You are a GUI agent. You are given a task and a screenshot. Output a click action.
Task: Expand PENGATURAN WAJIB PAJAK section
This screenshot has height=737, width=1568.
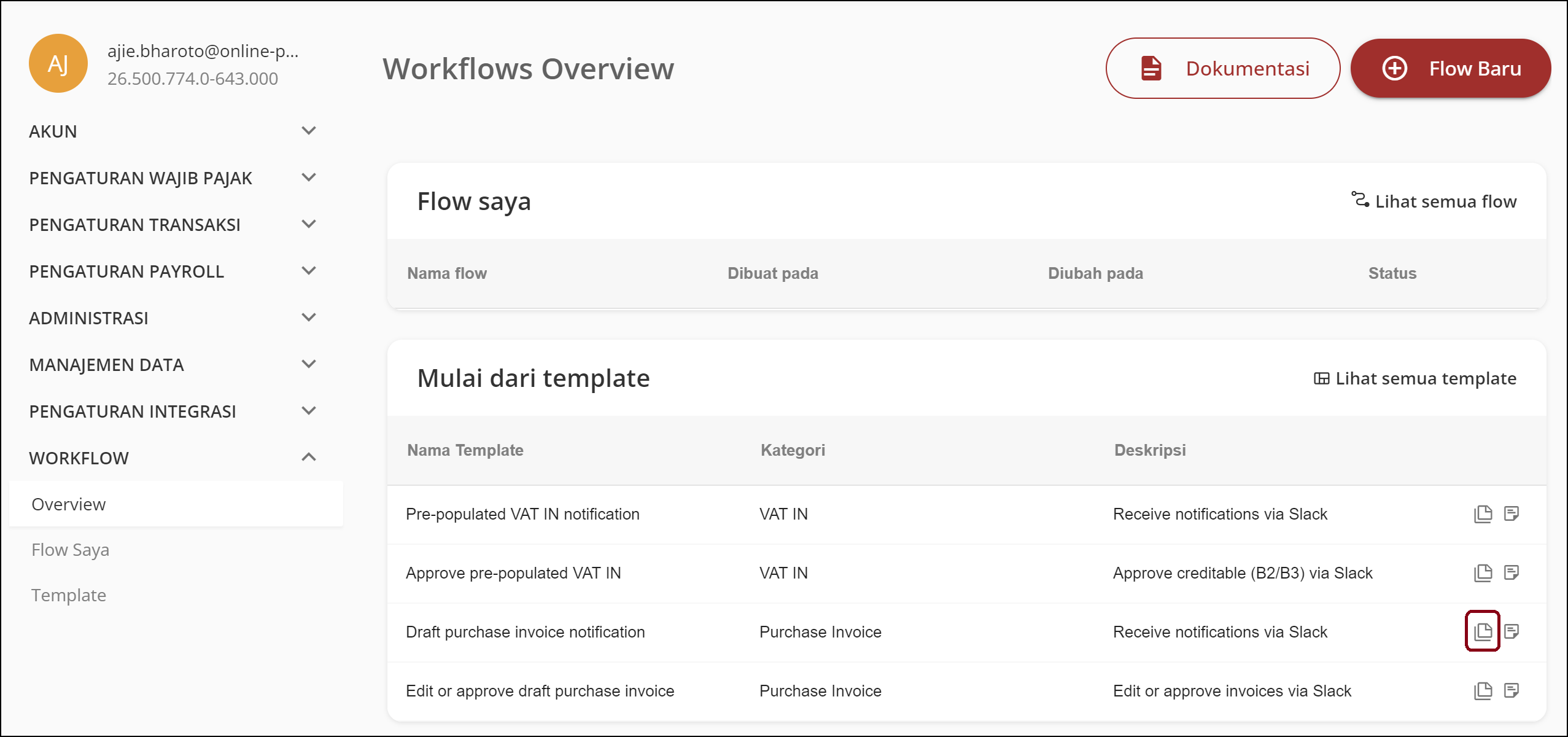click(309, 177)
